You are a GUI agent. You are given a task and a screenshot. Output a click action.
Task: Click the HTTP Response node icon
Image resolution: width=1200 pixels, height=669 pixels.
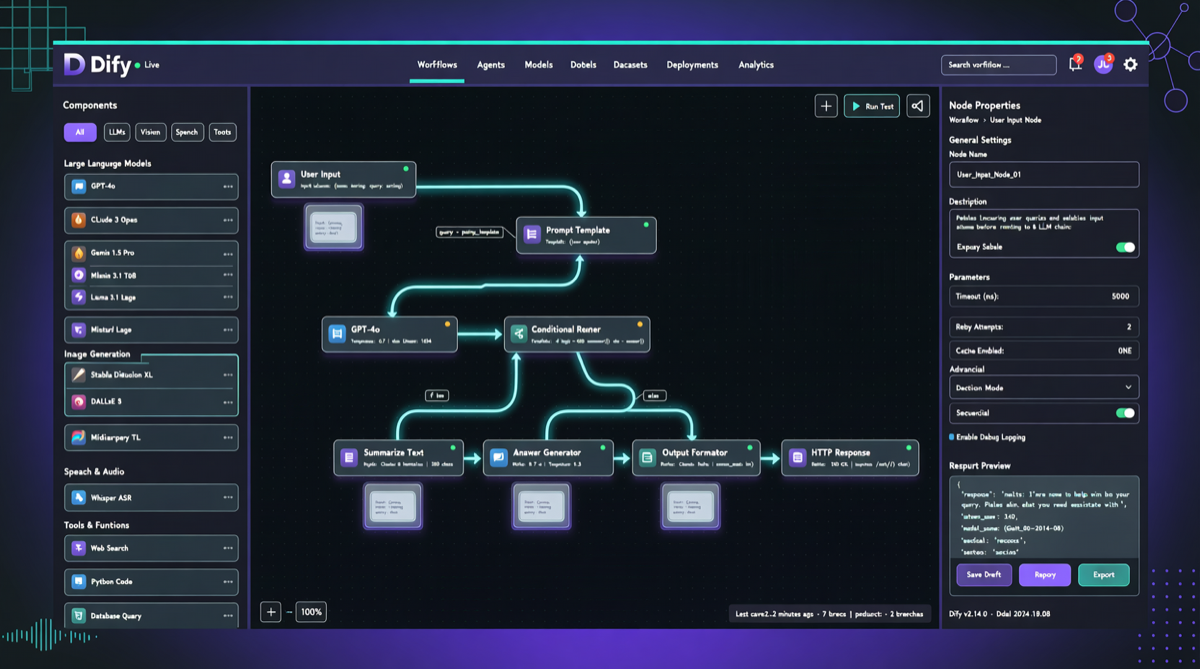(x=797, y=457)
